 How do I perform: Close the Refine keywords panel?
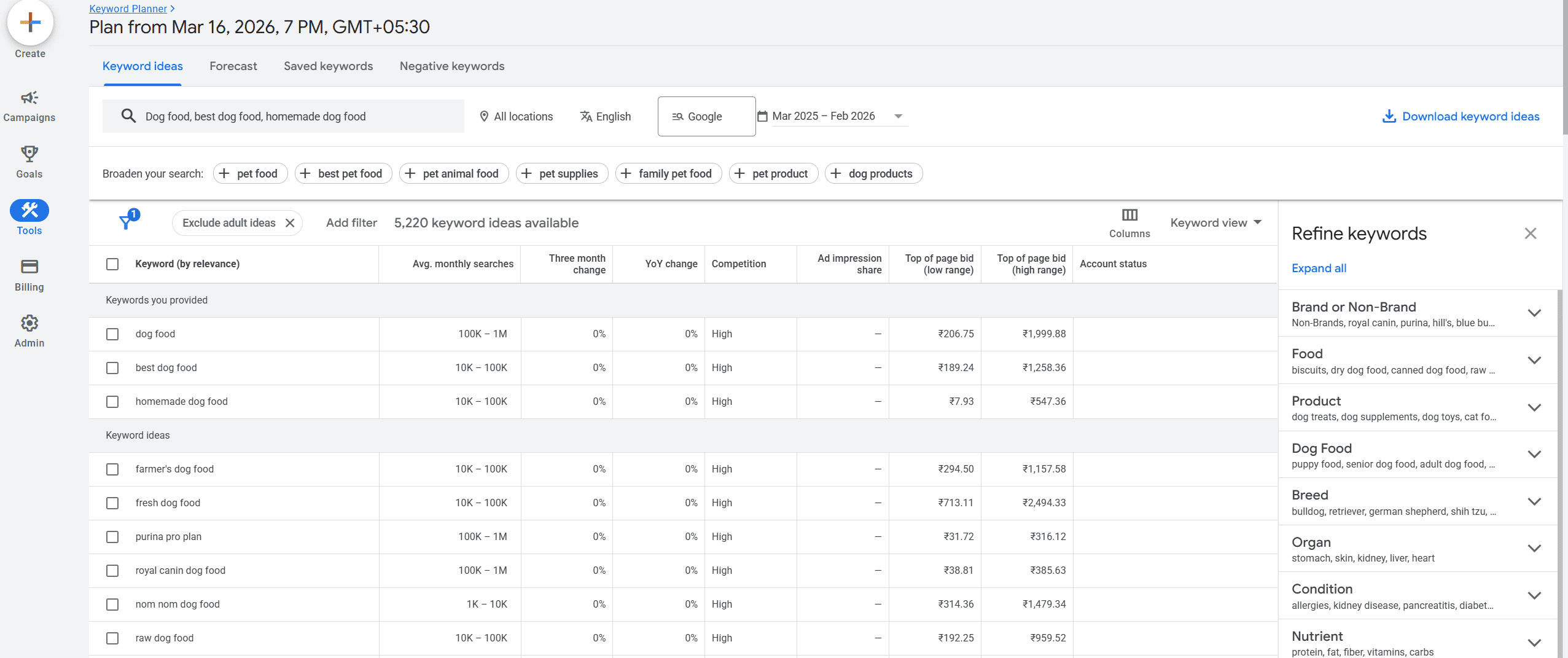(1530, 233)
